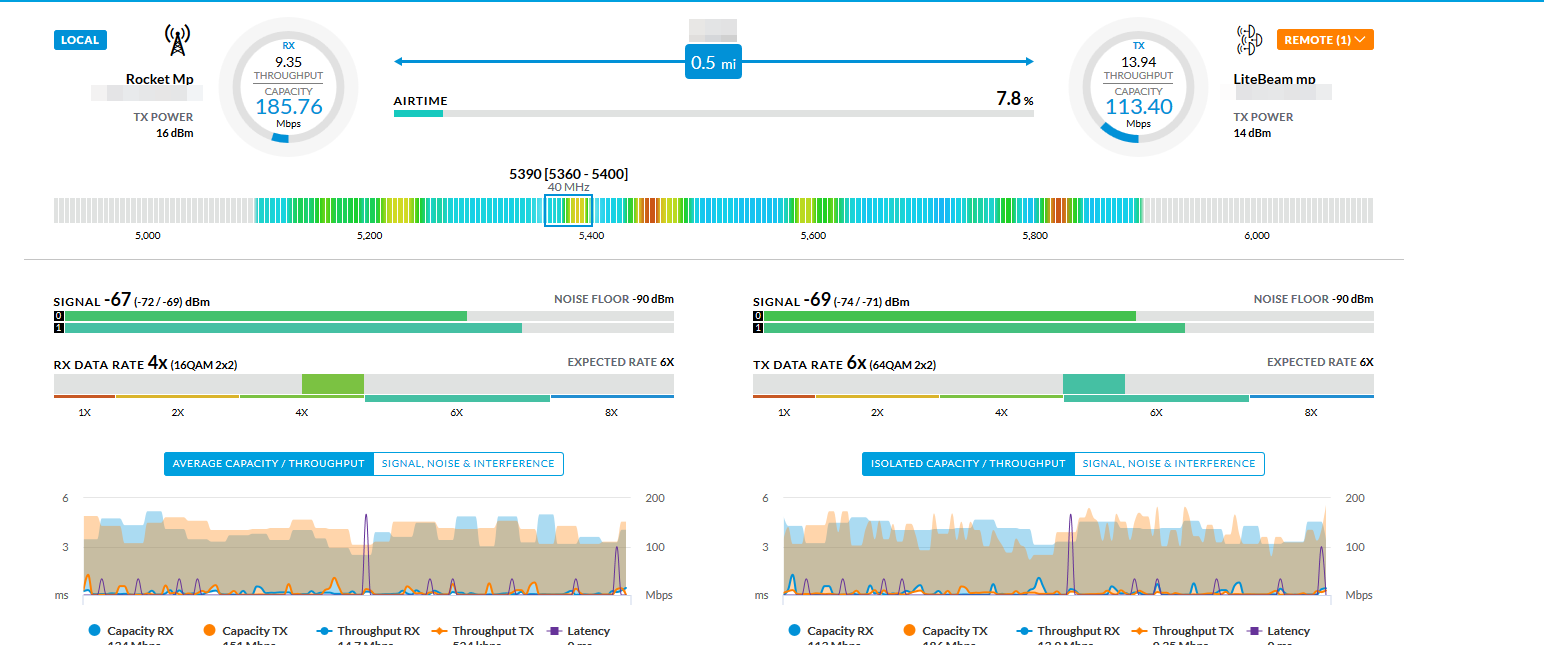Click the Capacity TX legend dot, left chart
The width and height of the screenshot is (1544, 645).
pos(210,631)
